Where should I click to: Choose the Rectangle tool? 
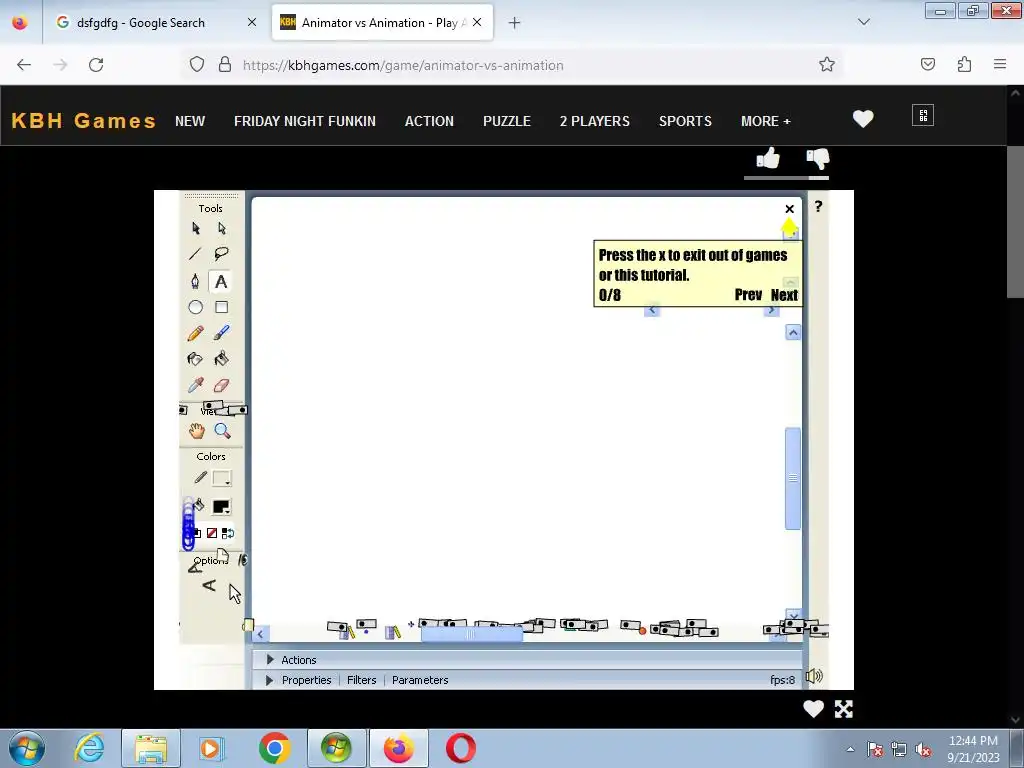pyautogui.click(x=221, y=307)
